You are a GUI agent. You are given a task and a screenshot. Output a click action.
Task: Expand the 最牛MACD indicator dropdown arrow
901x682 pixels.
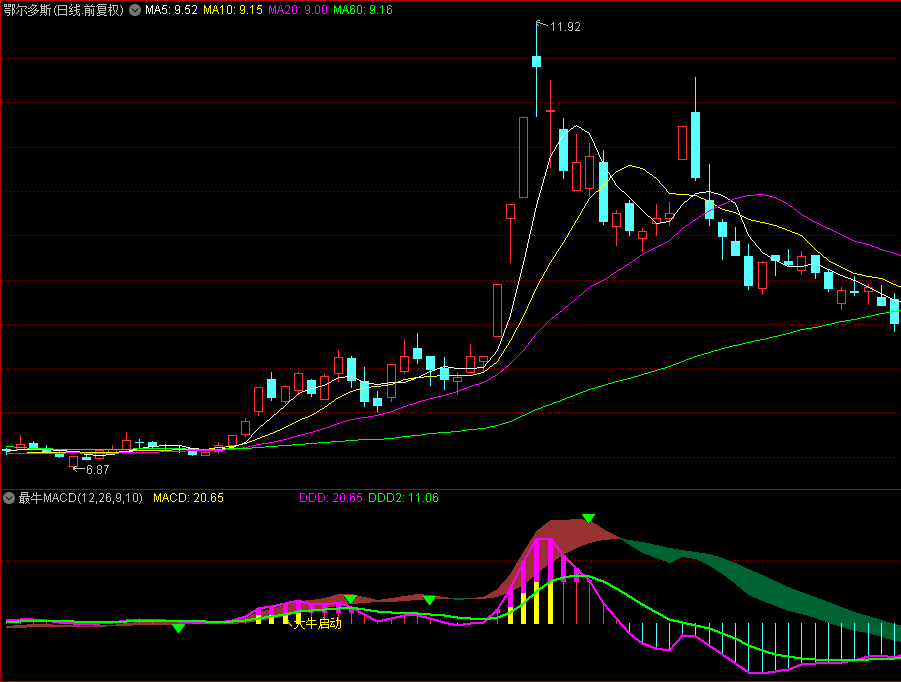coord(9,497)
